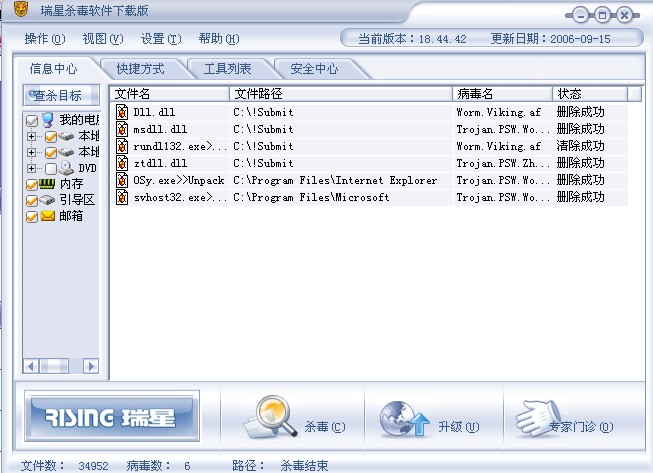Click the 内存 memory chip icon
The image size is (653, 473).
click(x=47, y=184)
